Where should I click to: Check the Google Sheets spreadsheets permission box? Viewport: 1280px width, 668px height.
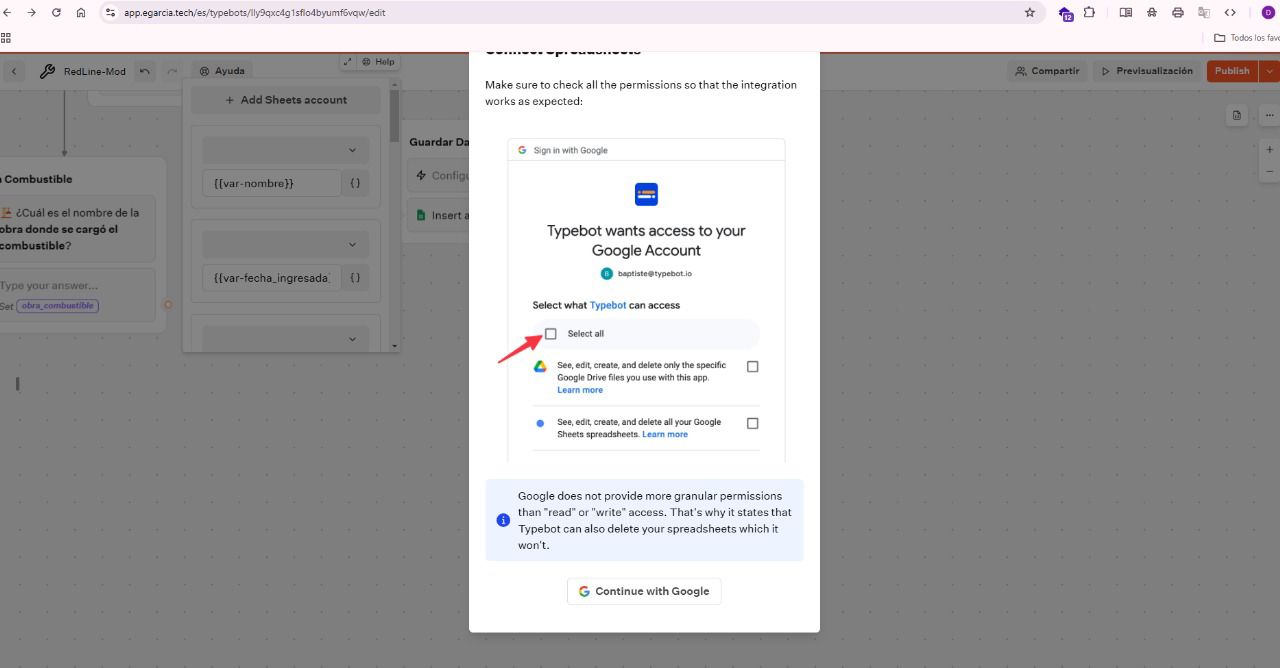click(x=753, y=423)
